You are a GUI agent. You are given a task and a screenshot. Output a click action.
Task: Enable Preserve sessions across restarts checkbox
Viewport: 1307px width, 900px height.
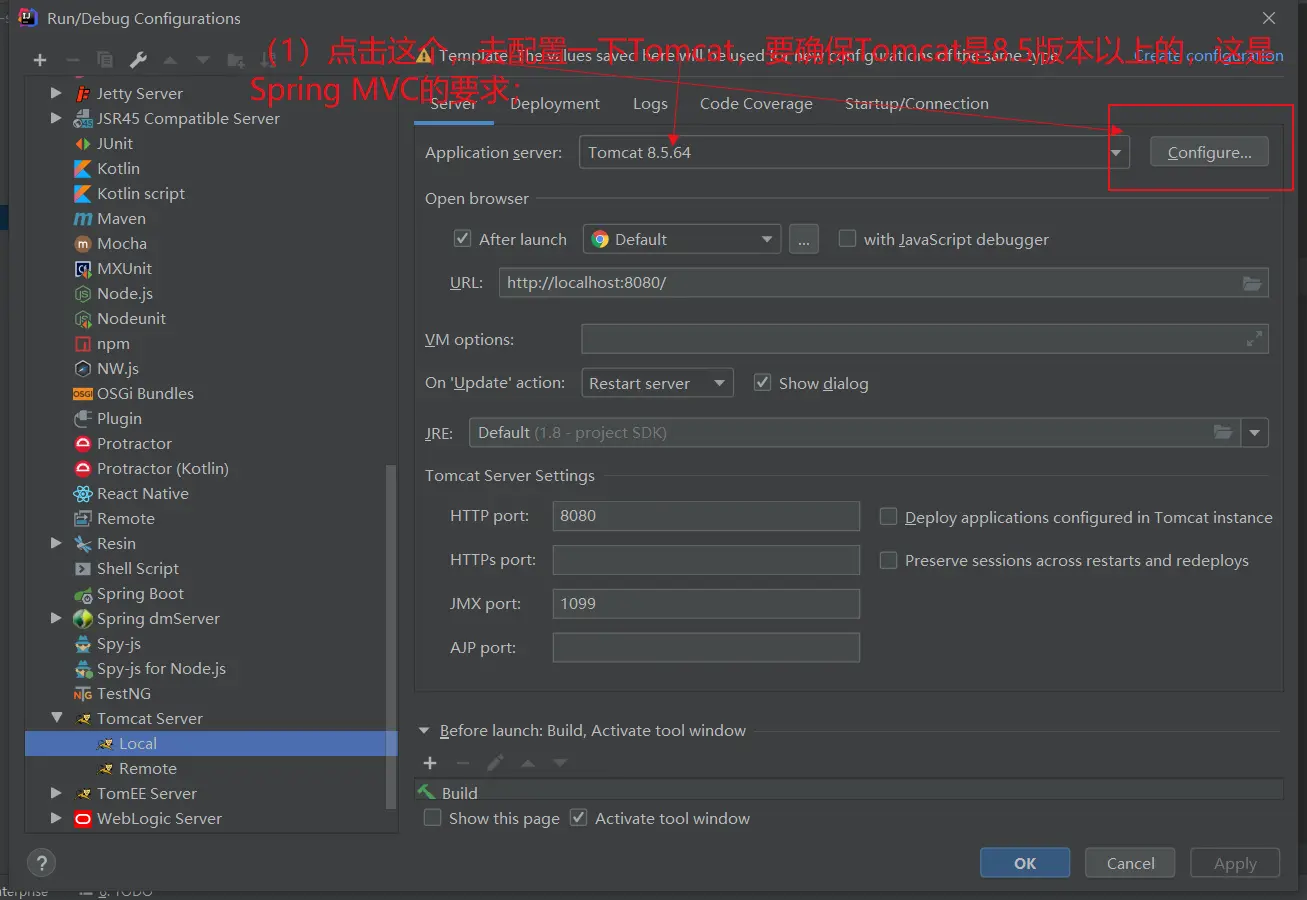tap(888, 561)
